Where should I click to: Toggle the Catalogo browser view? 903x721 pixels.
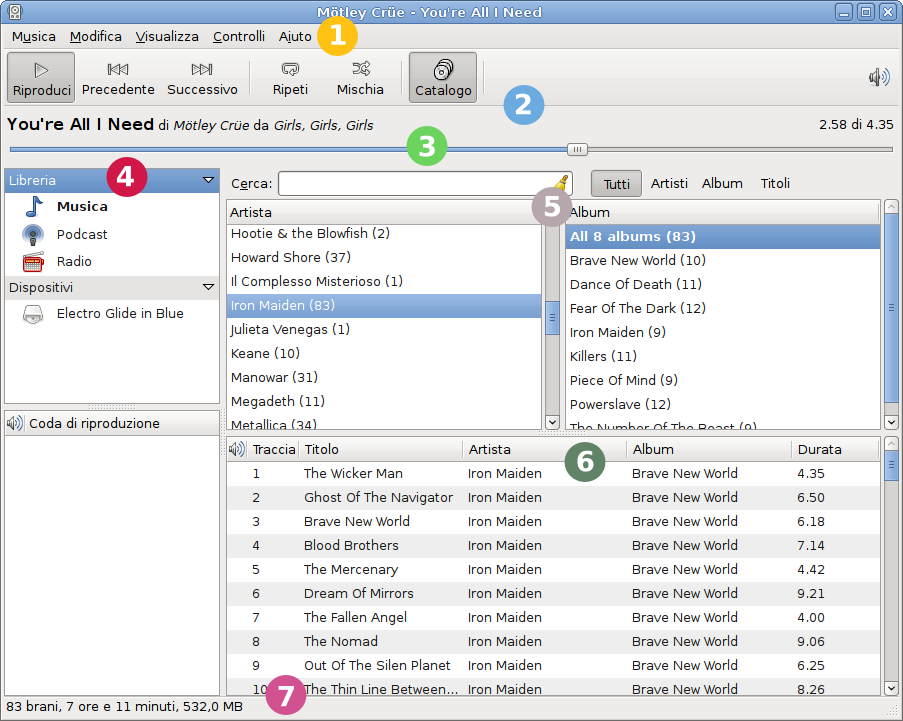[443, 78]
